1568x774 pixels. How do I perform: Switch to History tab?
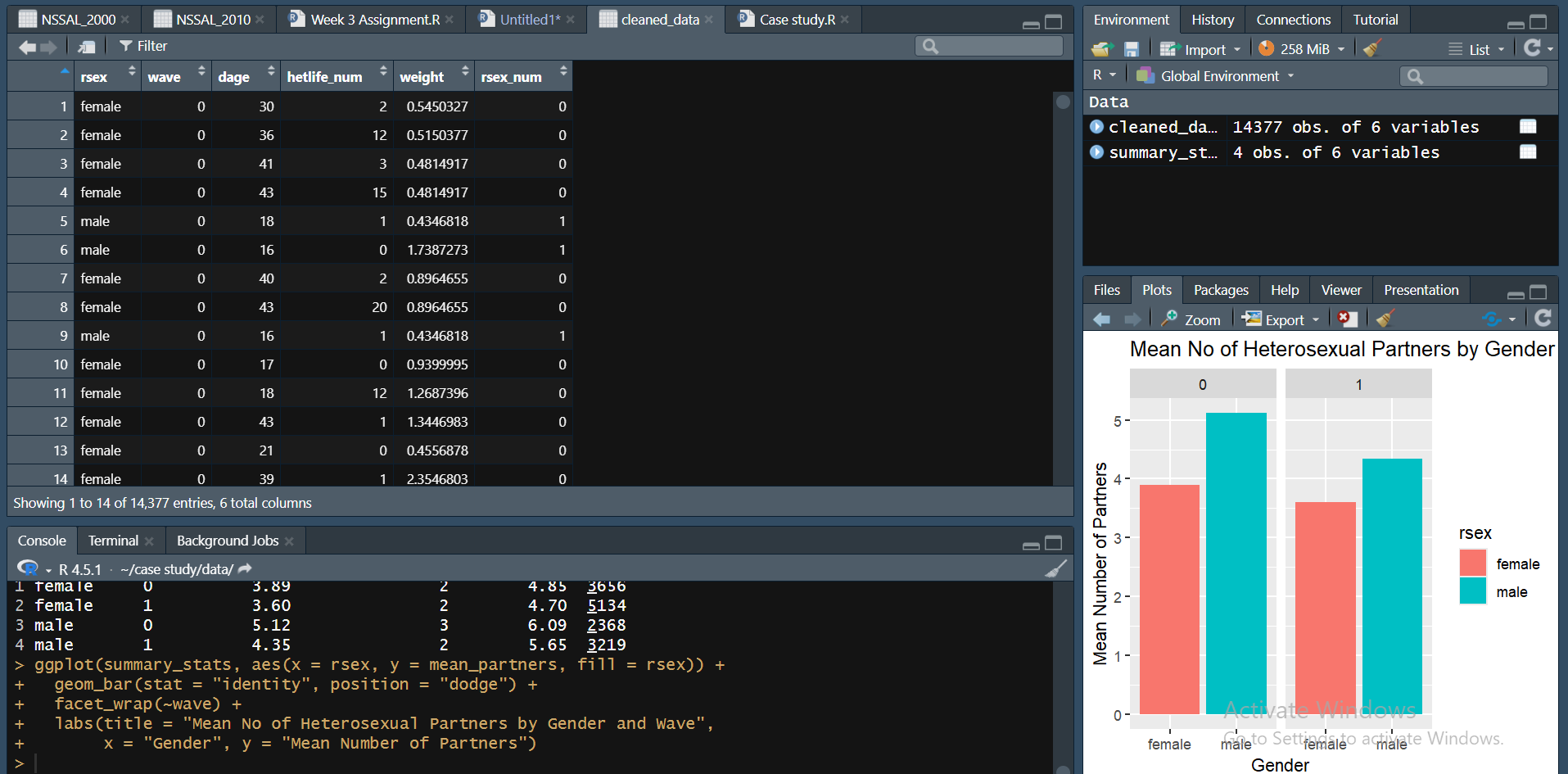(1213, 20)
